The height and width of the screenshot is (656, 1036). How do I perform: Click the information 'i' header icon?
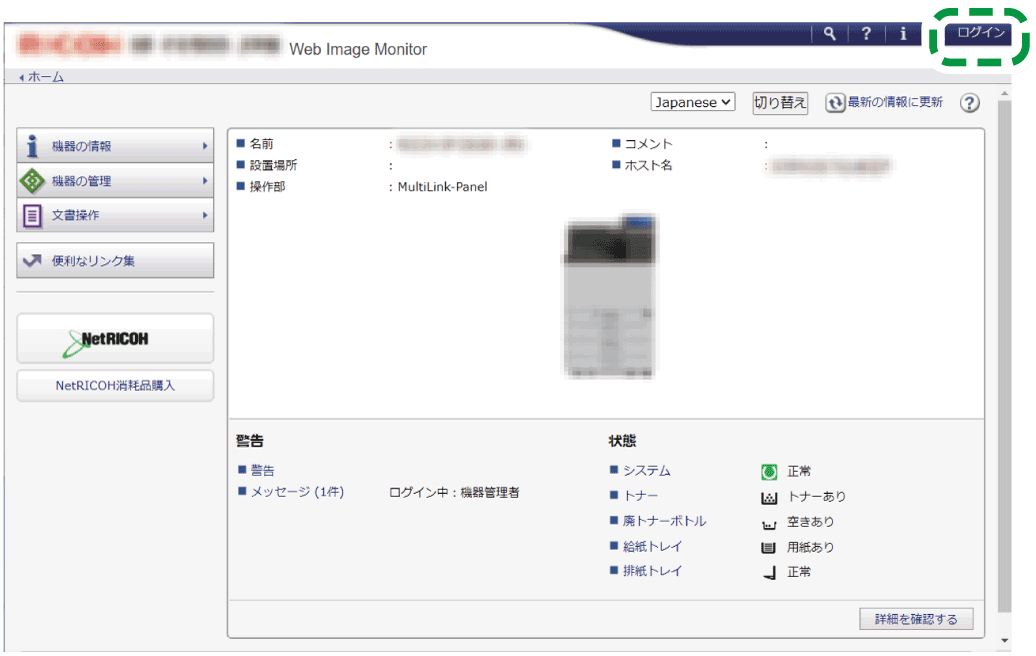[903, 34]
